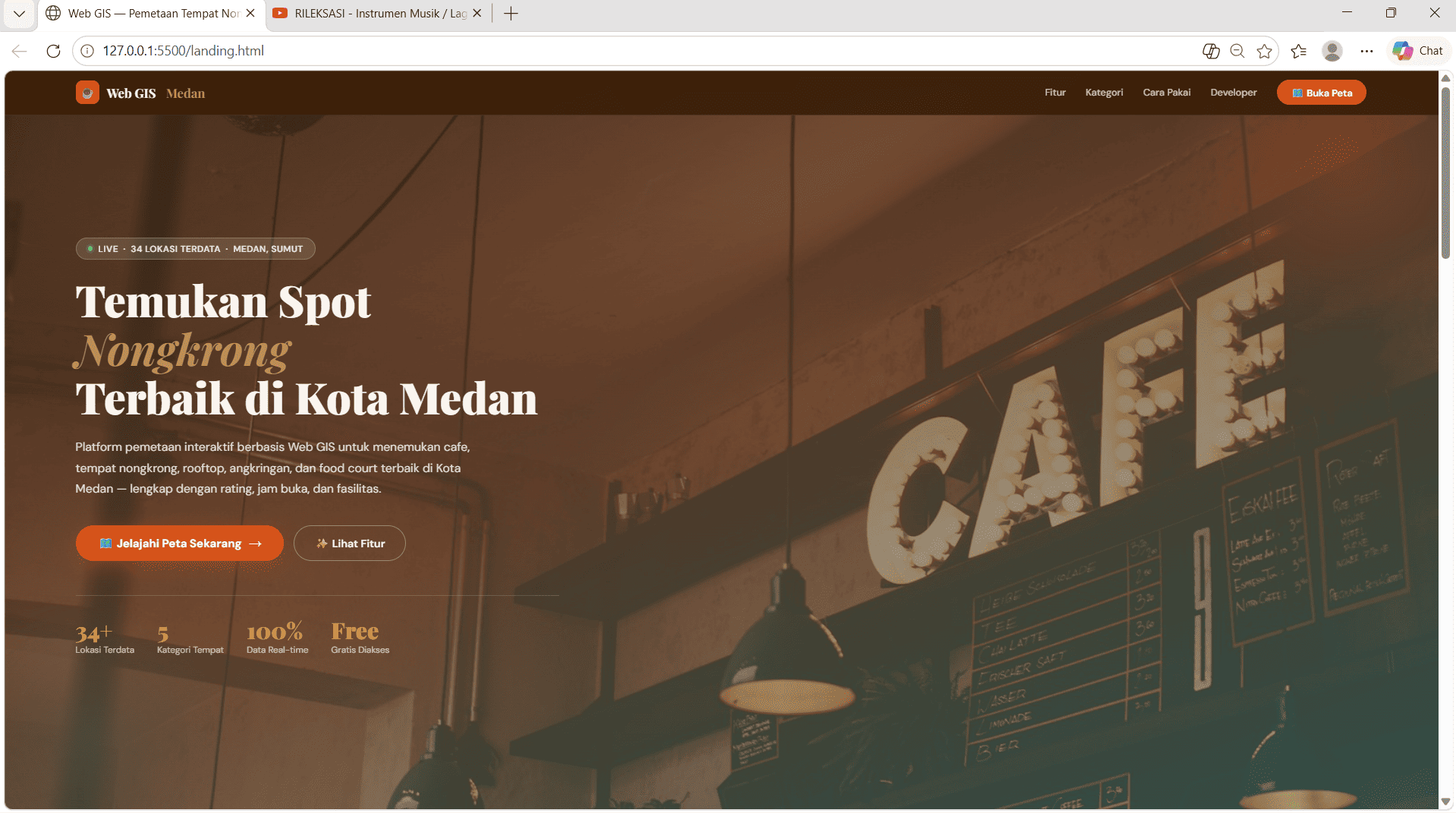This screenshot has width=1456, height=813.
Task: Click the Nongkrong italic heading word
Action: coord(183,351)
